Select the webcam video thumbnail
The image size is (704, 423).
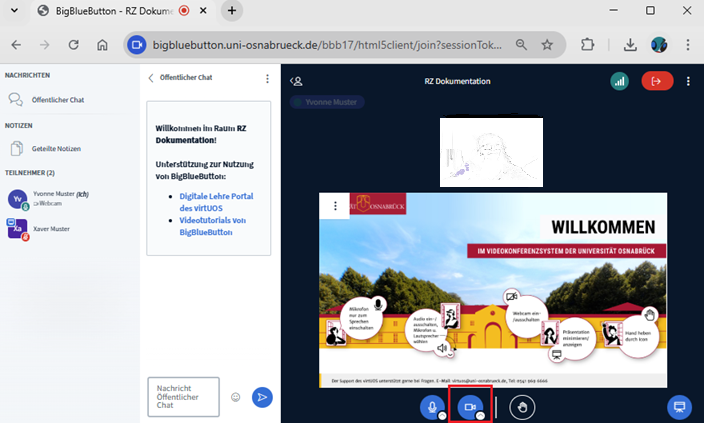click(491, 152)
